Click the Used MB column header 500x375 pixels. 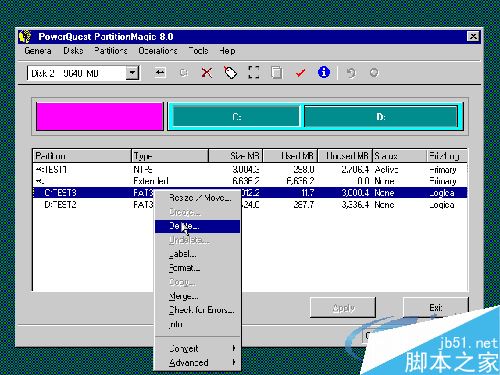[x=290, y=156]
